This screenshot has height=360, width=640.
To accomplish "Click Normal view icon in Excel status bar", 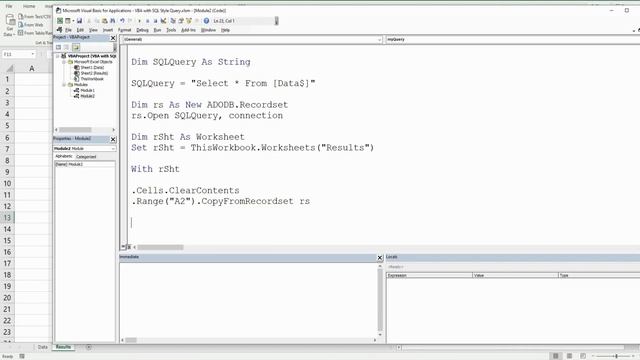I will pyautogui.click(x=556, y=356).
